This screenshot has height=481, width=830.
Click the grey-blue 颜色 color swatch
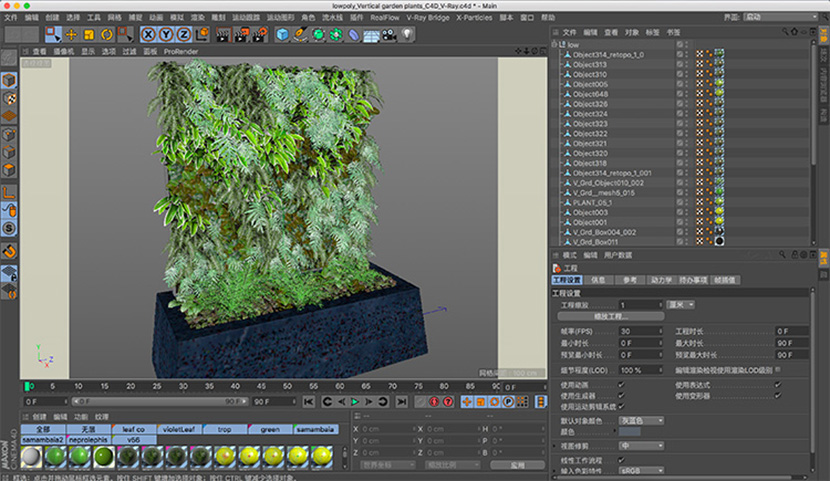point(629,432)
